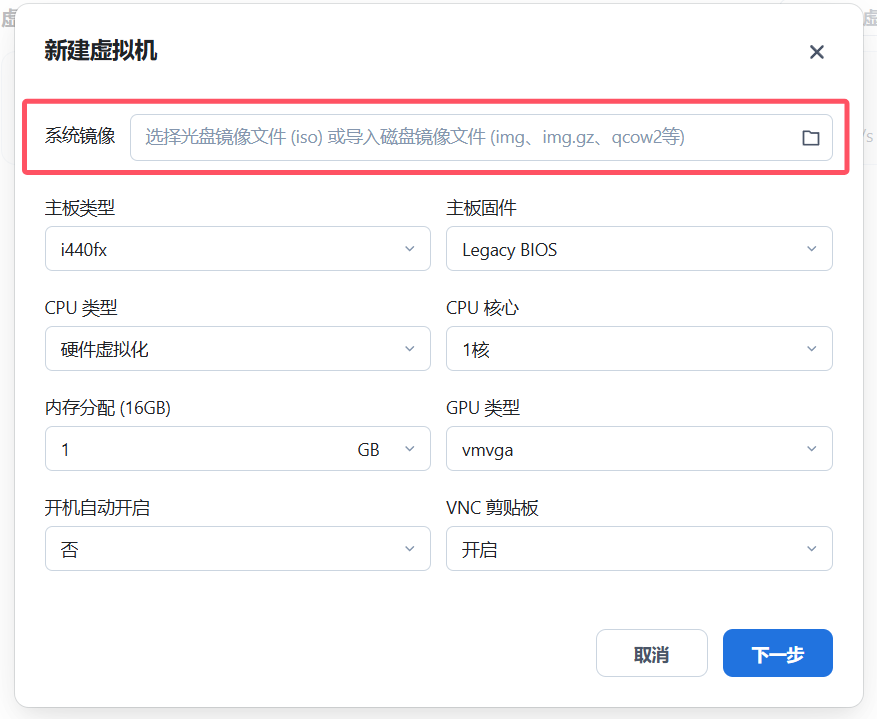Open the GPU 类型 dropdown showing vmvga
This screenshot has width=877, height=719.
click(x=639, y=448)
